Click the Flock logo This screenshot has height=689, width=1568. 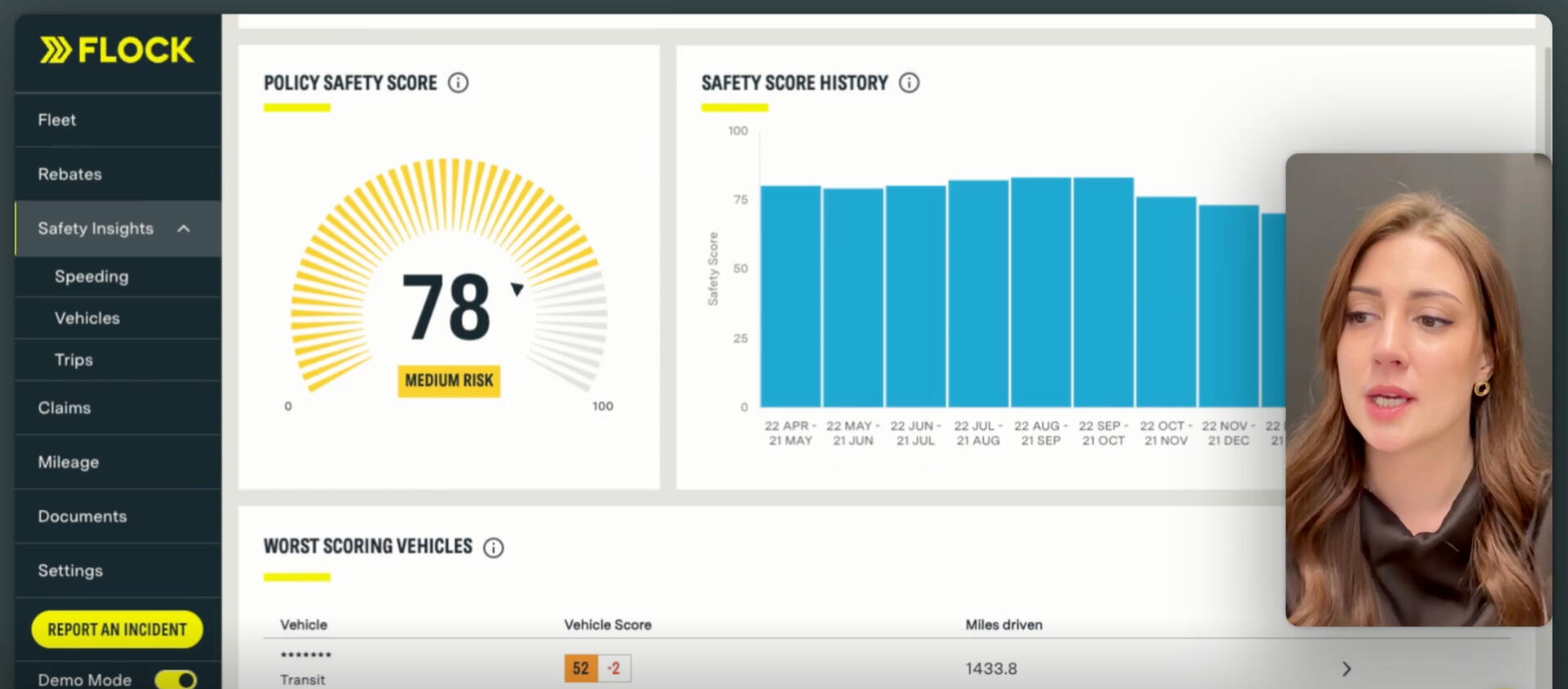[x=117, y=51]
